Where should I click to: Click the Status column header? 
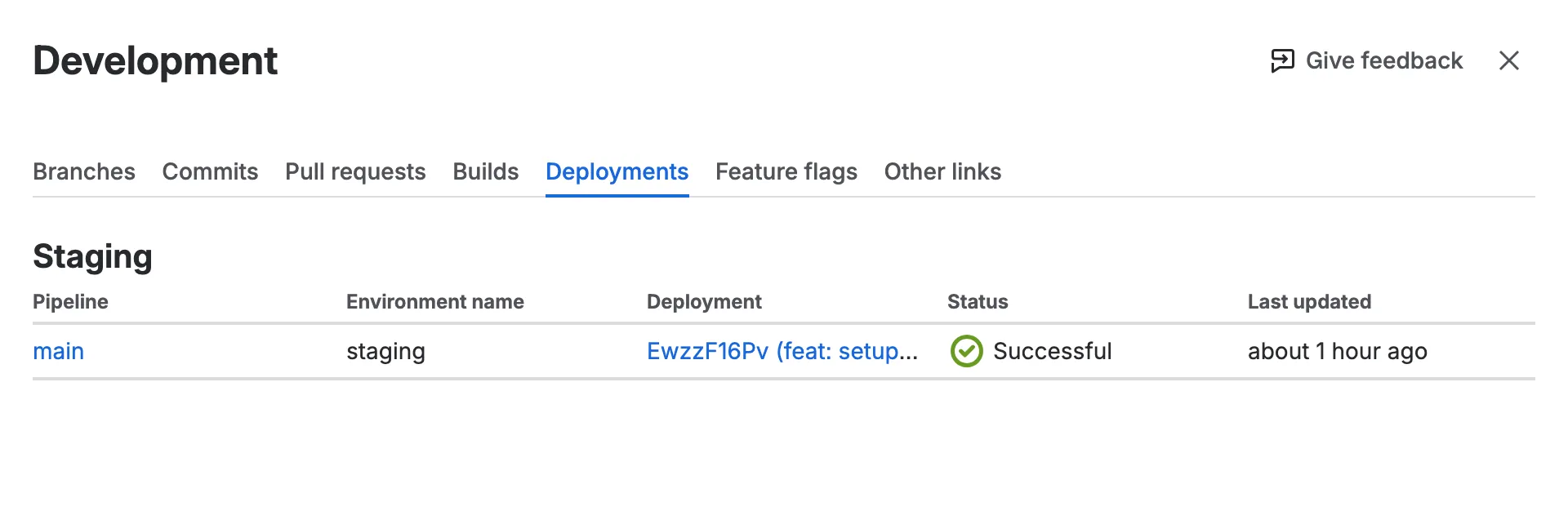(978, 301)
